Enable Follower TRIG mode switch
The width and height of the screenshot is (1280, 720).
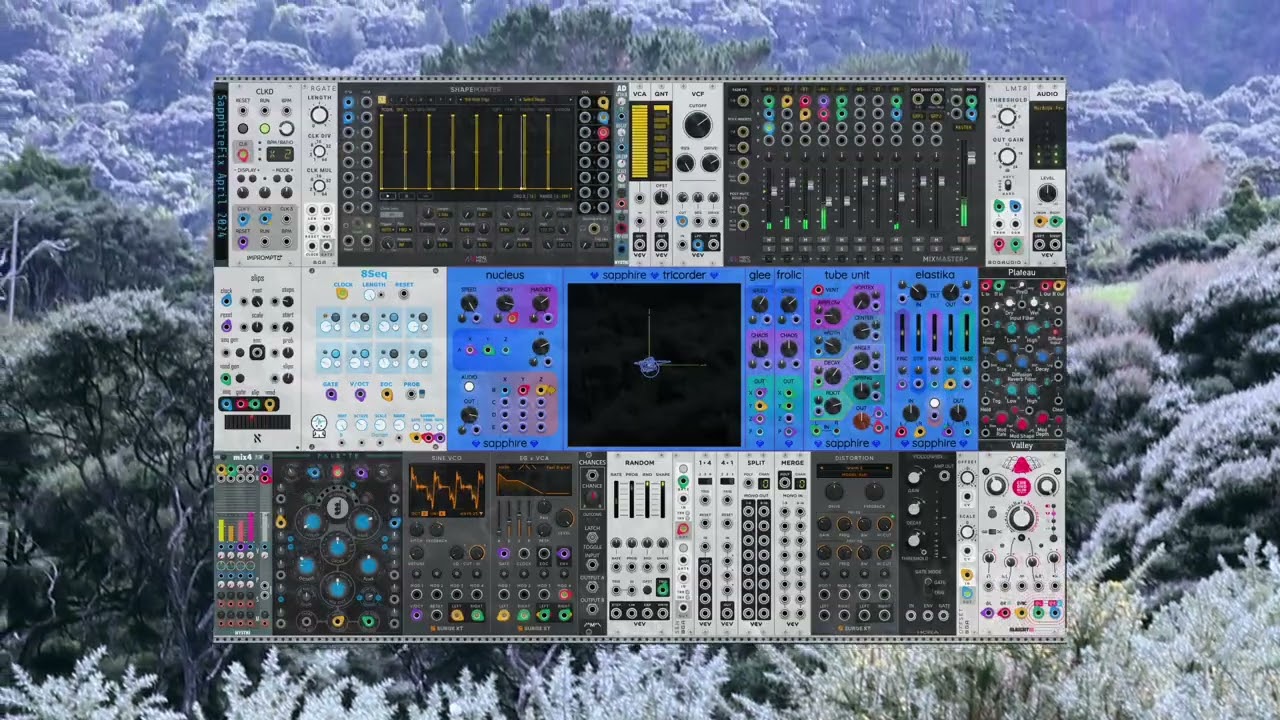pyautogui.click(x=928, y=592)
